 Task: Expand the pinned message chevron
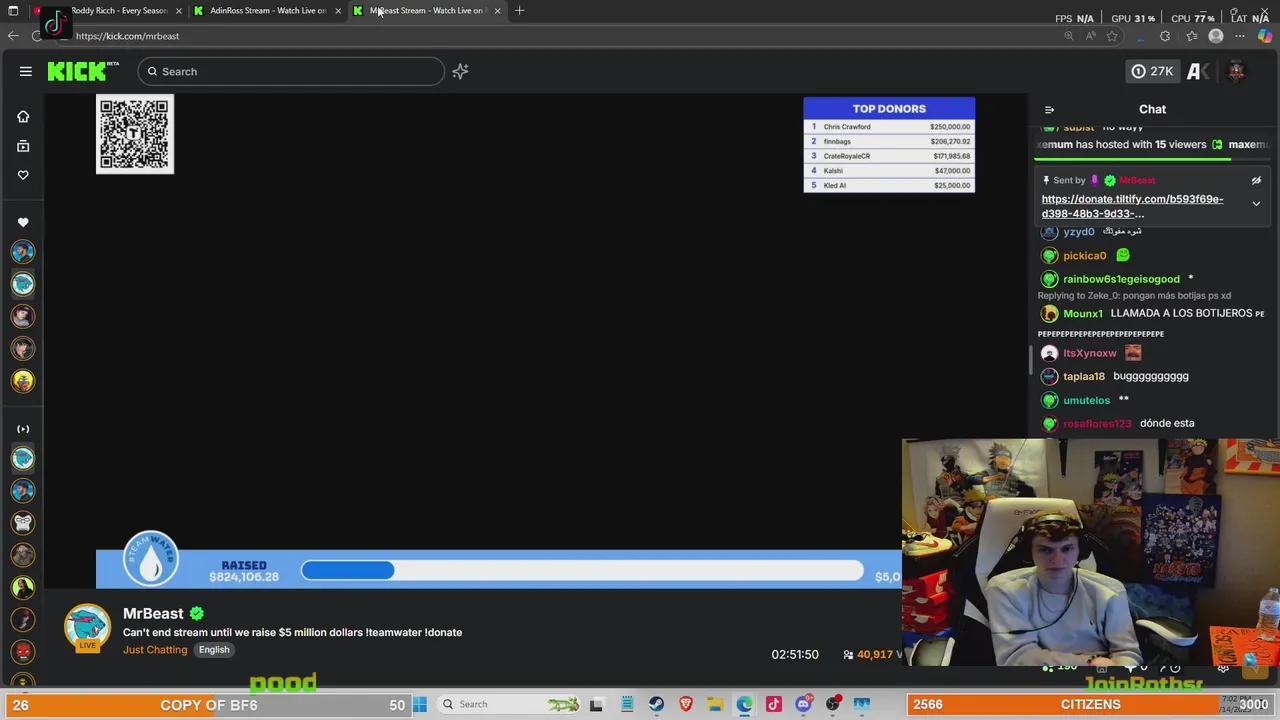[x=1256, y=204]
